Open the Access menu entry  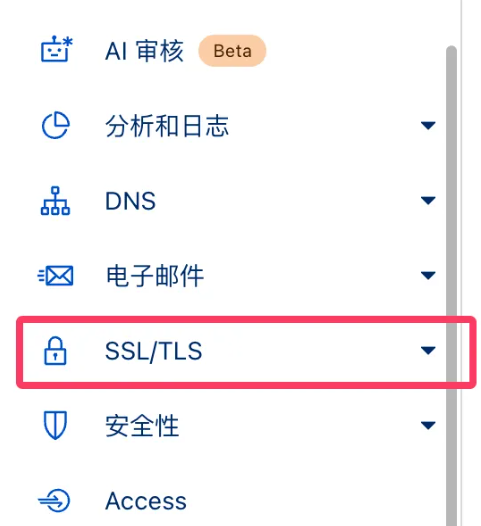click(146, 501)
